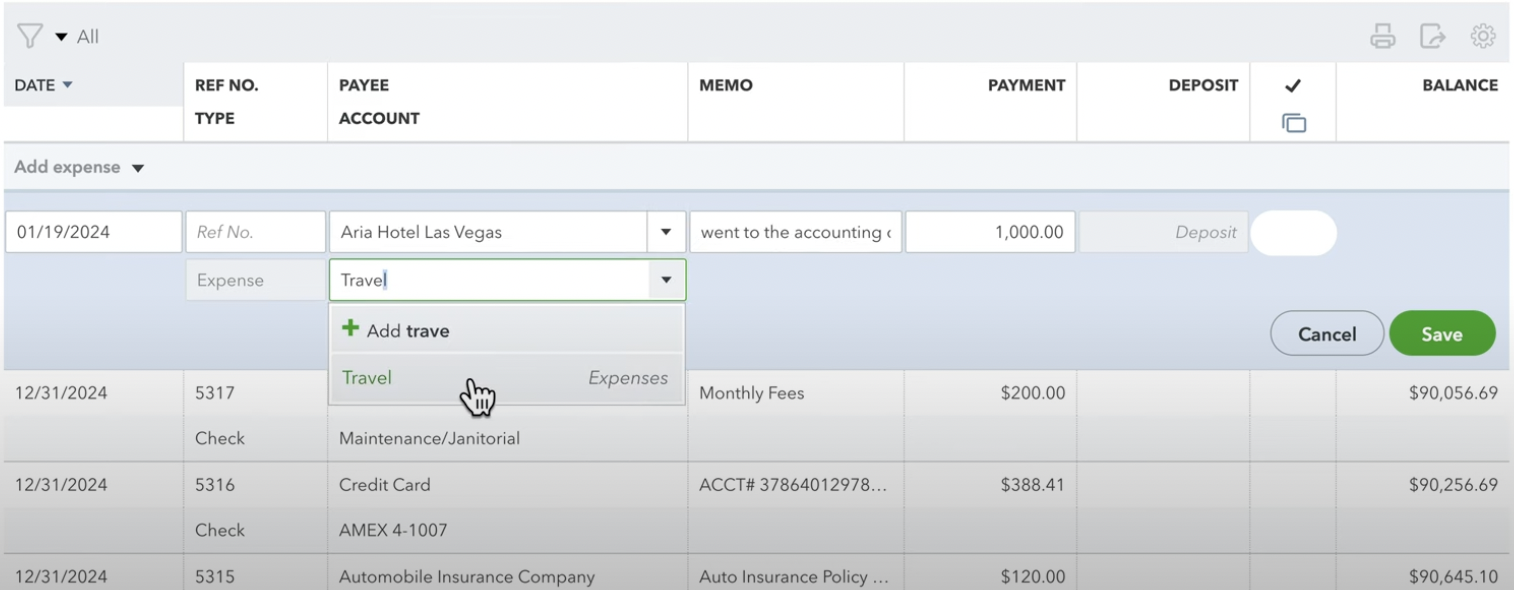This screenshot has height=590, width=1514.
Task: Click the DATE column sort arrow
Action: pos(67,85)
